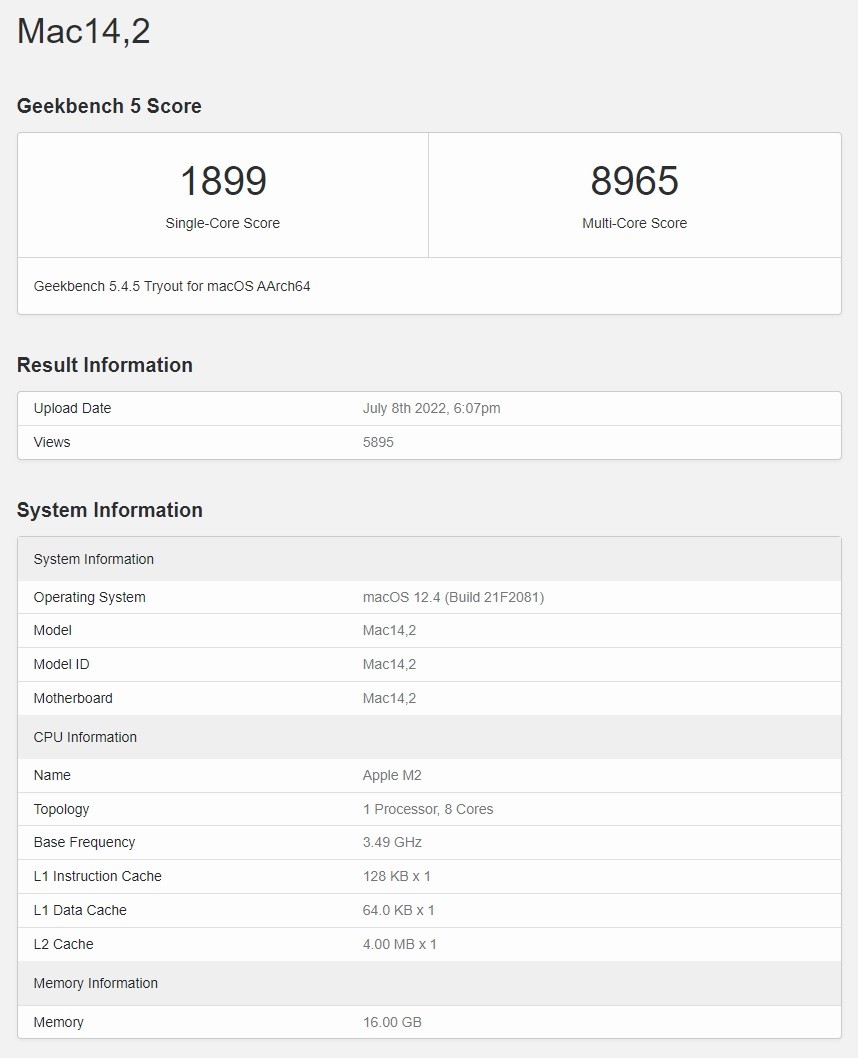Image resolution: width=858 pixels, height=1058 pixels.
Task: Select the Multi-Core Score 8965
Action: [634, 181]
